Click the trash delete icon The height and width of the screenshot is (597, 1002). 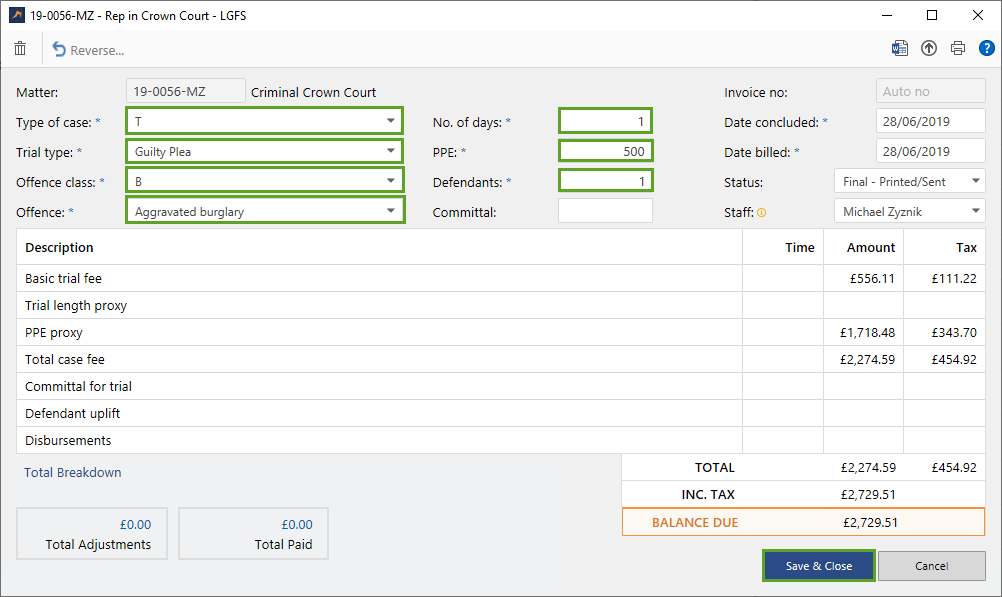(20, 49)
